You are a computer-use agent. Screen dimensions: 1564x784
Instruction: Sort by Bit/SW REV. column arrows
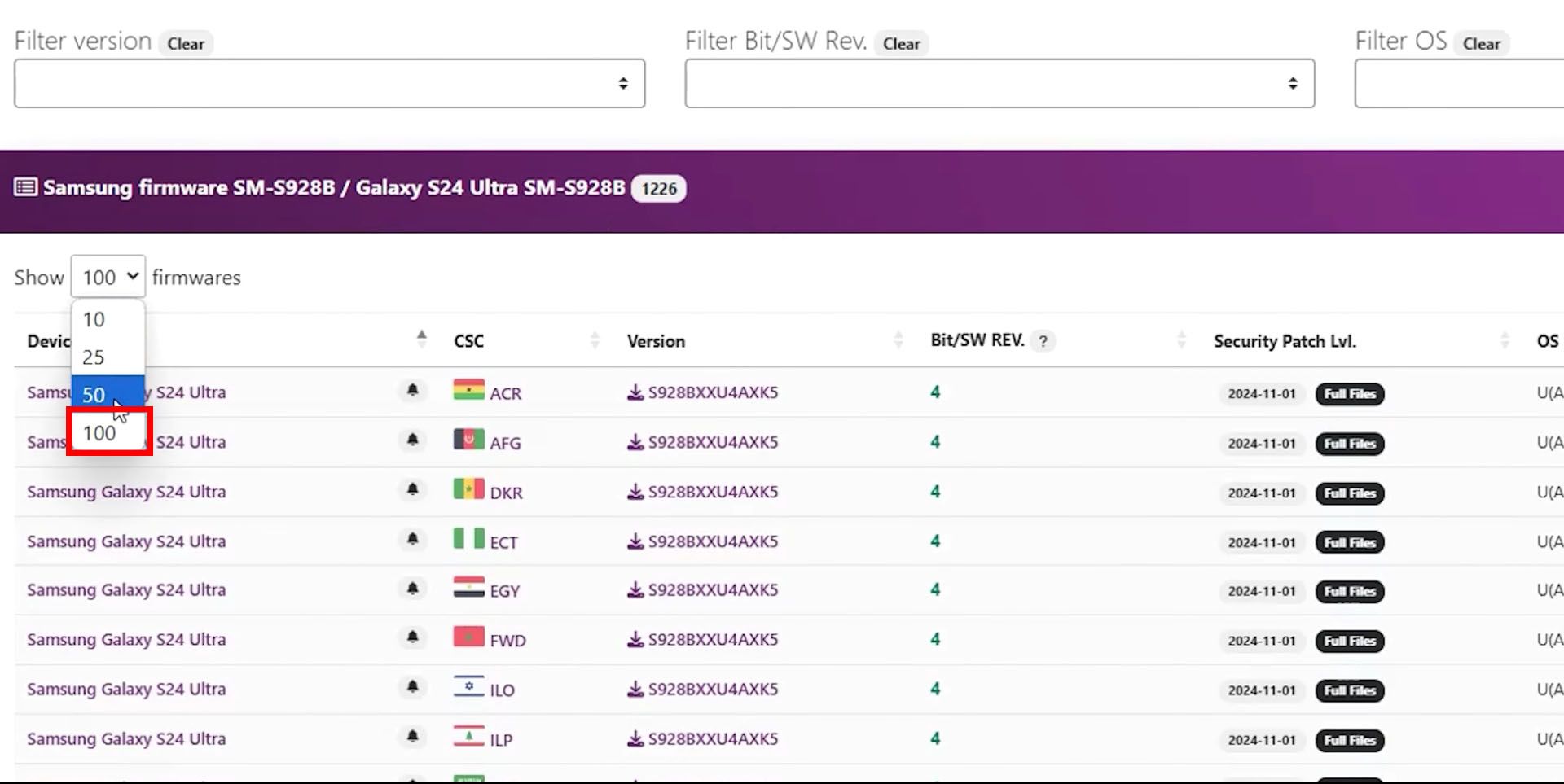click(x=1181, y=339)
